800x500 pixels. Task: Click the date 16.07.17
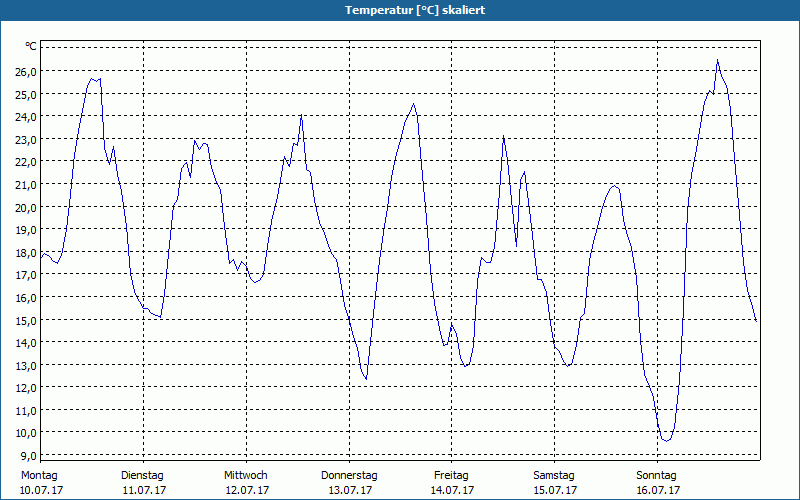[x=658, y=490]
